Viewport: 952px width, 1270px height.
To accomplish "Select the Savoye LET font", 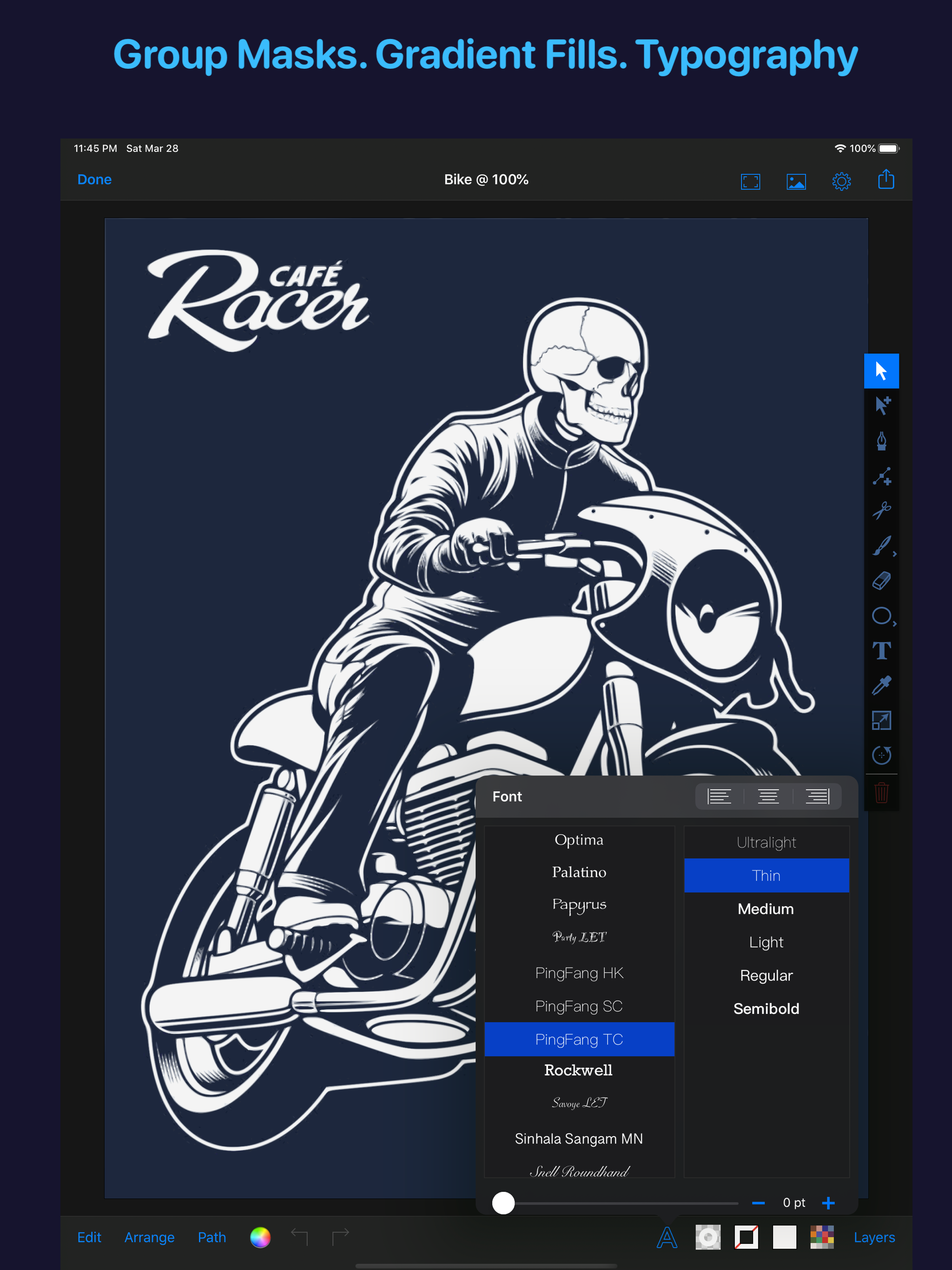I will click(579, 1103).
